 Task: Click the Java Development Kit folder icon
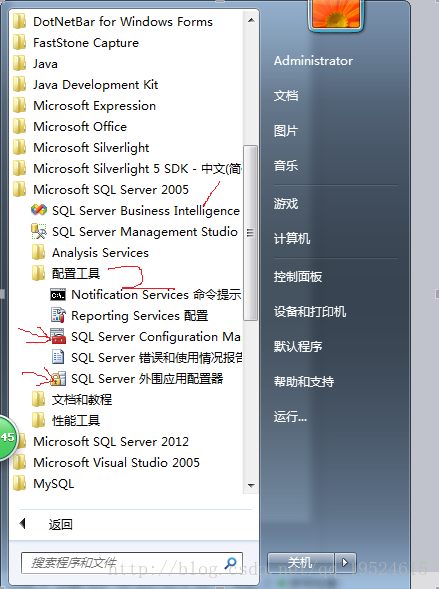(19, 85)
